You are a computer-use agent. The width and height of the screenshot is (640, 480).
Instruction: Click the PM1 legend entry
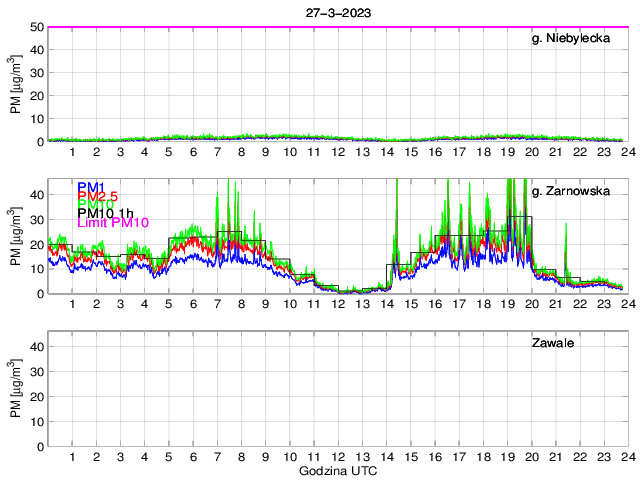coord(89,187)
